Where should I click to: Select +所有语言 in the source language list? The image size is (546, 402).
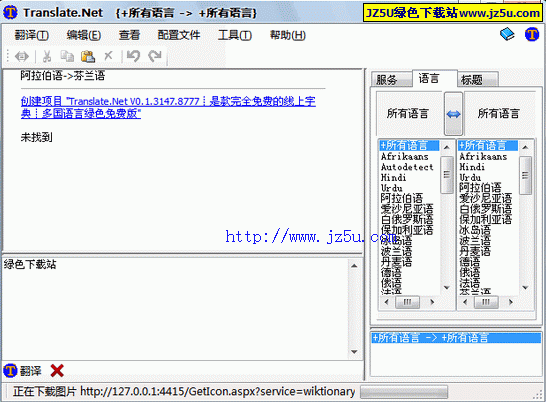pyautogui.click(x=409, y=145)
